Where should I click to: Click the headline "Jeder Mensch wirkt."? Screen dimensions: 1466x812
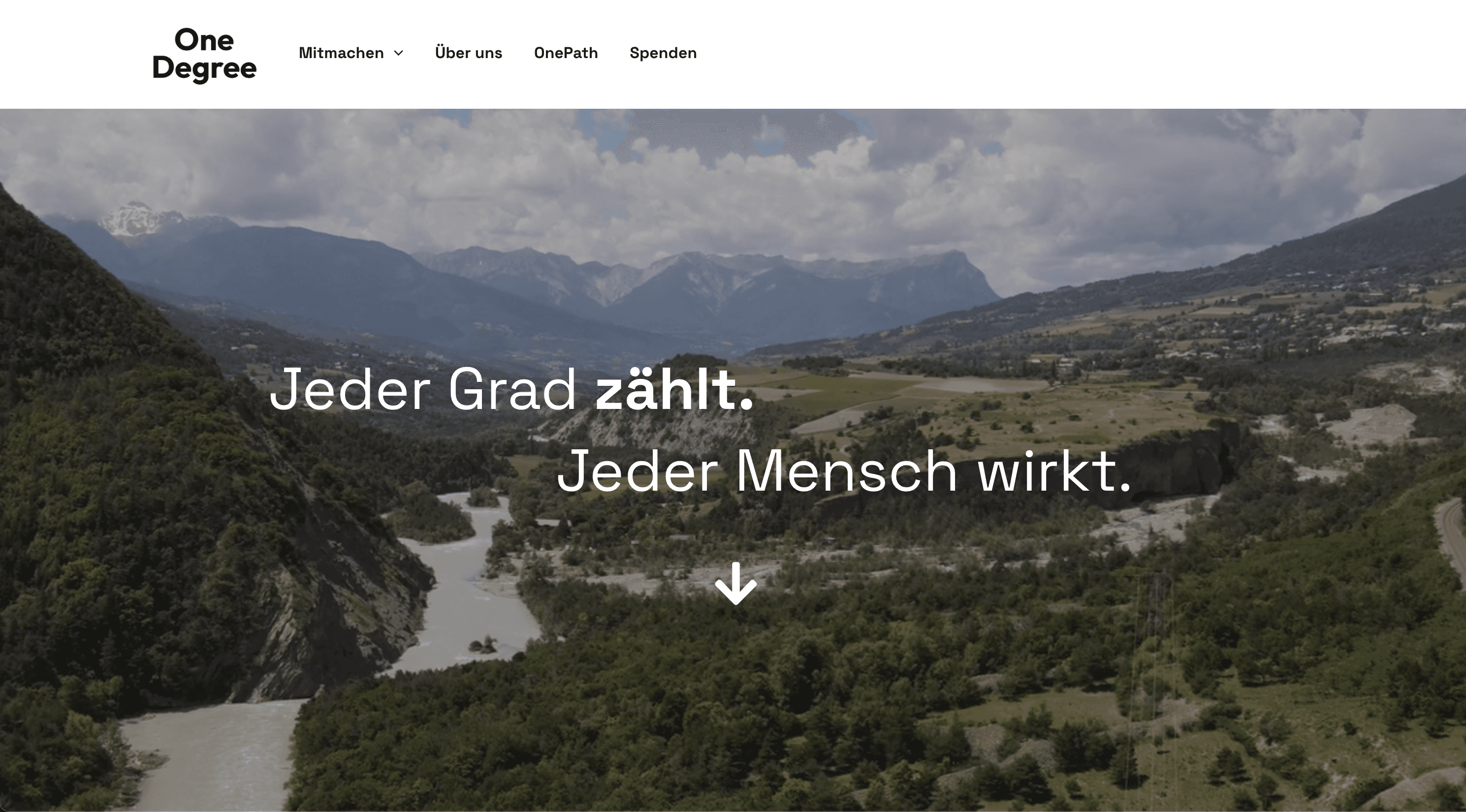(x=844, y=470)
